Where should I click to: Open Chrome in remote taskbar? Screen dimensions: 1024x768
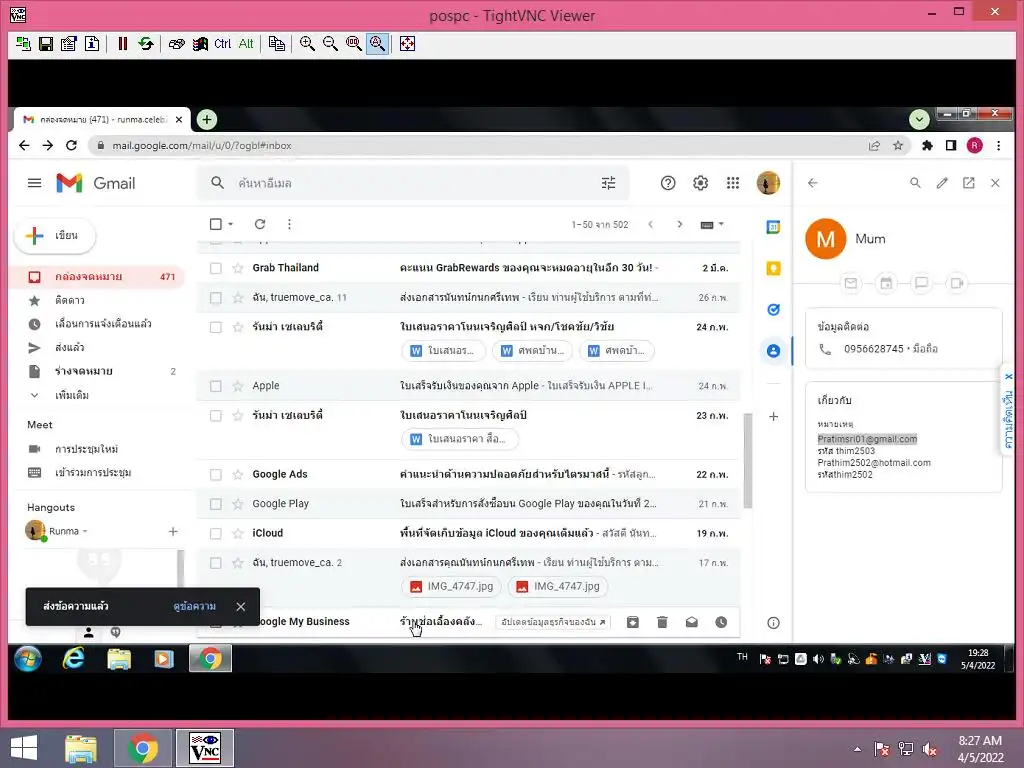pos(210,658)
